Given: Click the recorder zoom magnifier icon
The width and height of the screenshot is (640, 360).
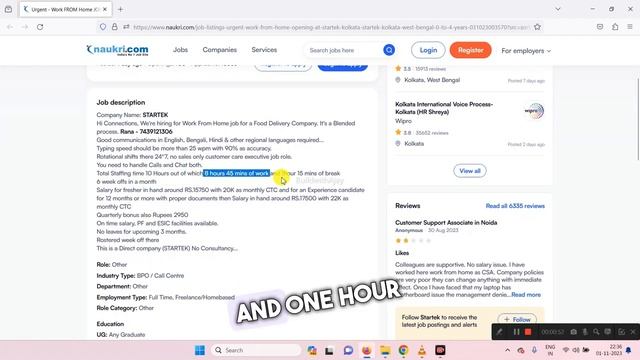Looking at the screenshot, I should [x=596, y=332].
